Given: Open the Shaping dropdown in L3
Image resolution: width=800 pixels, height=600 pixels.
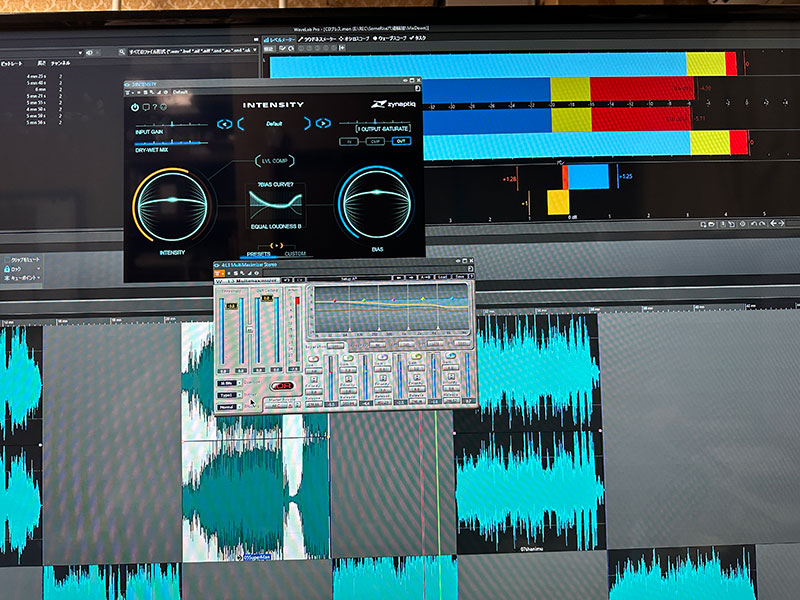Looking at the screenshot, I should coord(228,407).
